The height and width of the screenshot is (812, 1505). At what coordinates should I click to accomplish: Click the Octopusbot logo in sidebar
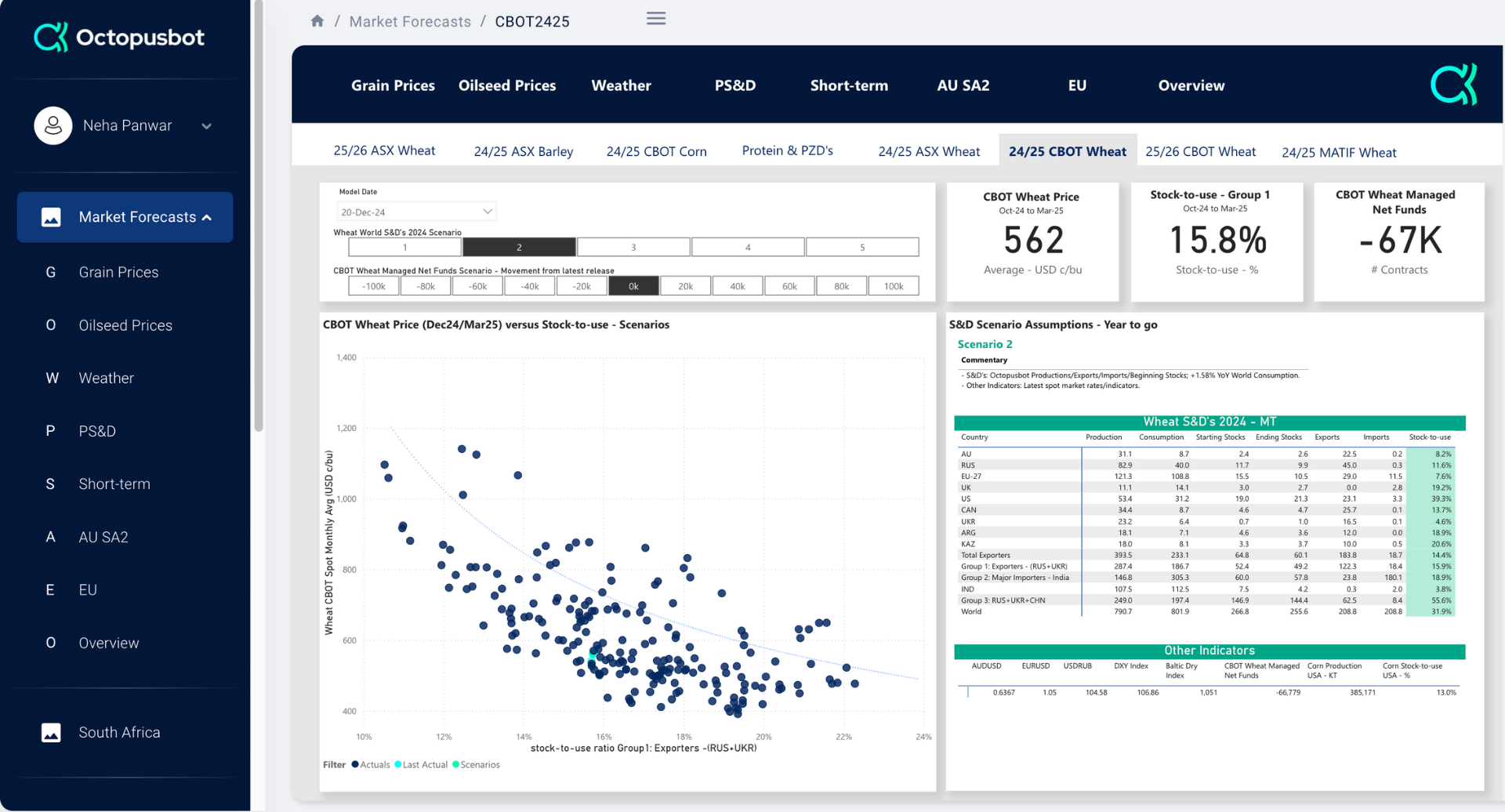[119, 37]
